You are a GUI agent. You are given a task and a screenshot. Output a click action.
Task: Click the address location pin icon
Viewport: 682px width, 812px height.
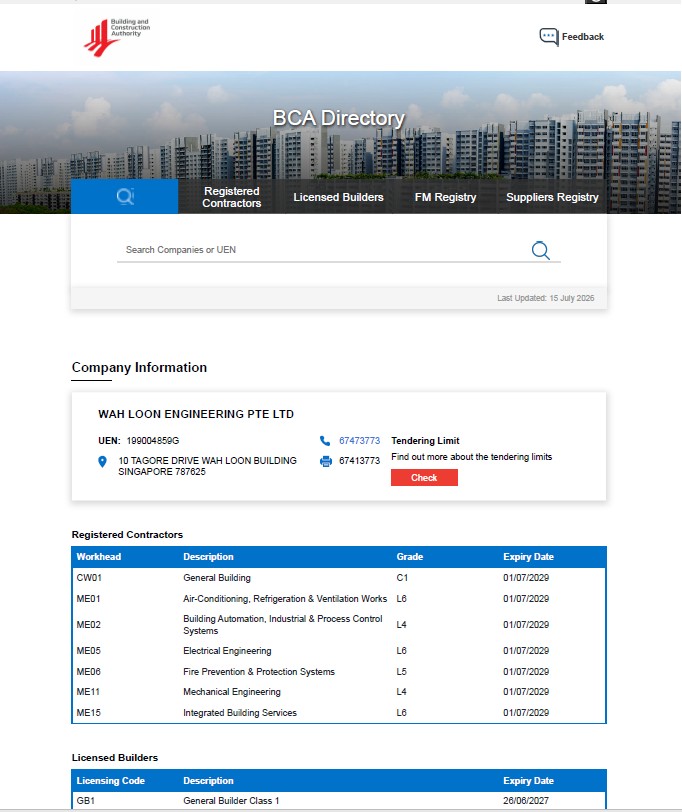coord(103,461)
